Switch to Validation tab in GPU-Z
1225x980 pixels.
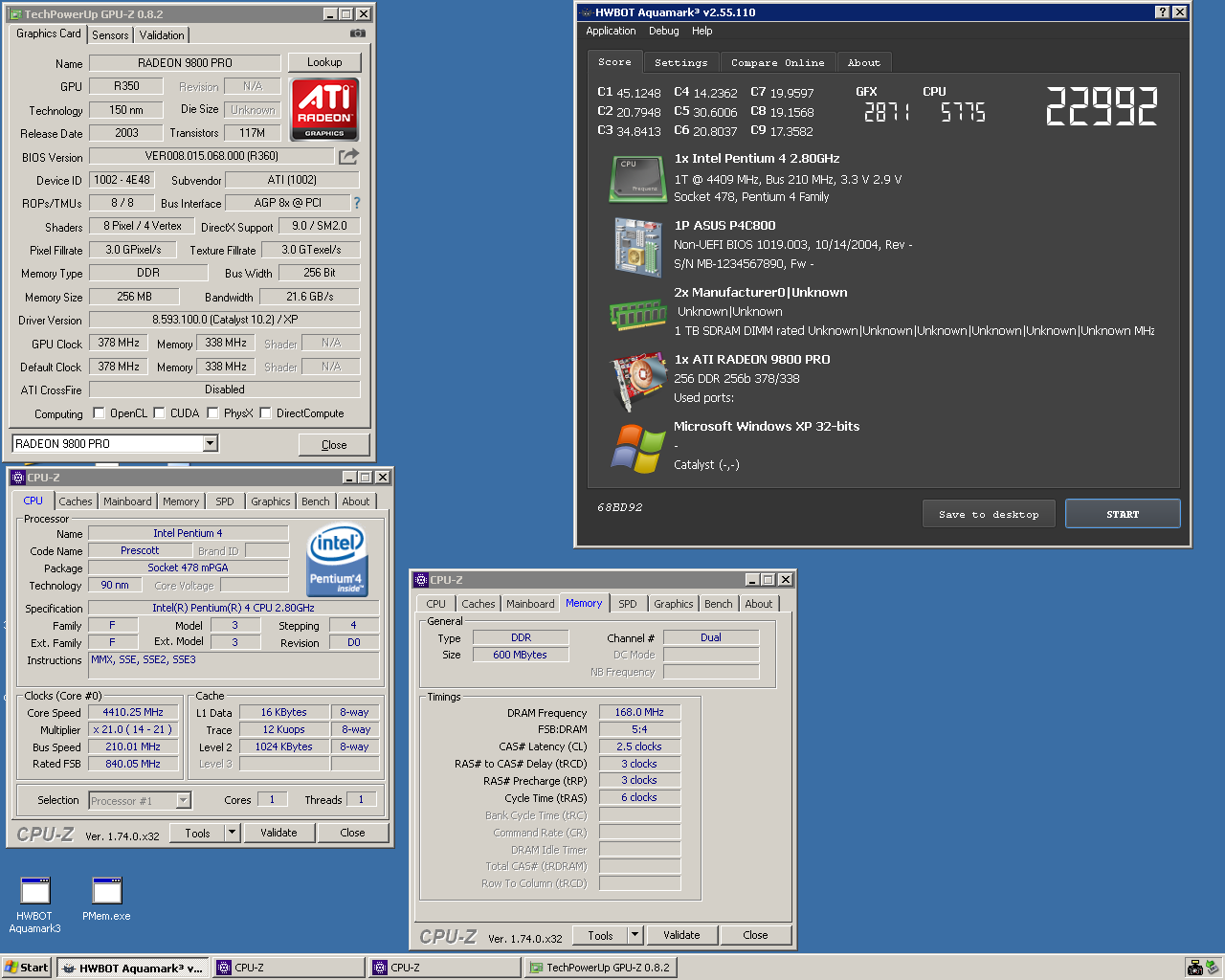pyautogui.click(x=162, y=34)
